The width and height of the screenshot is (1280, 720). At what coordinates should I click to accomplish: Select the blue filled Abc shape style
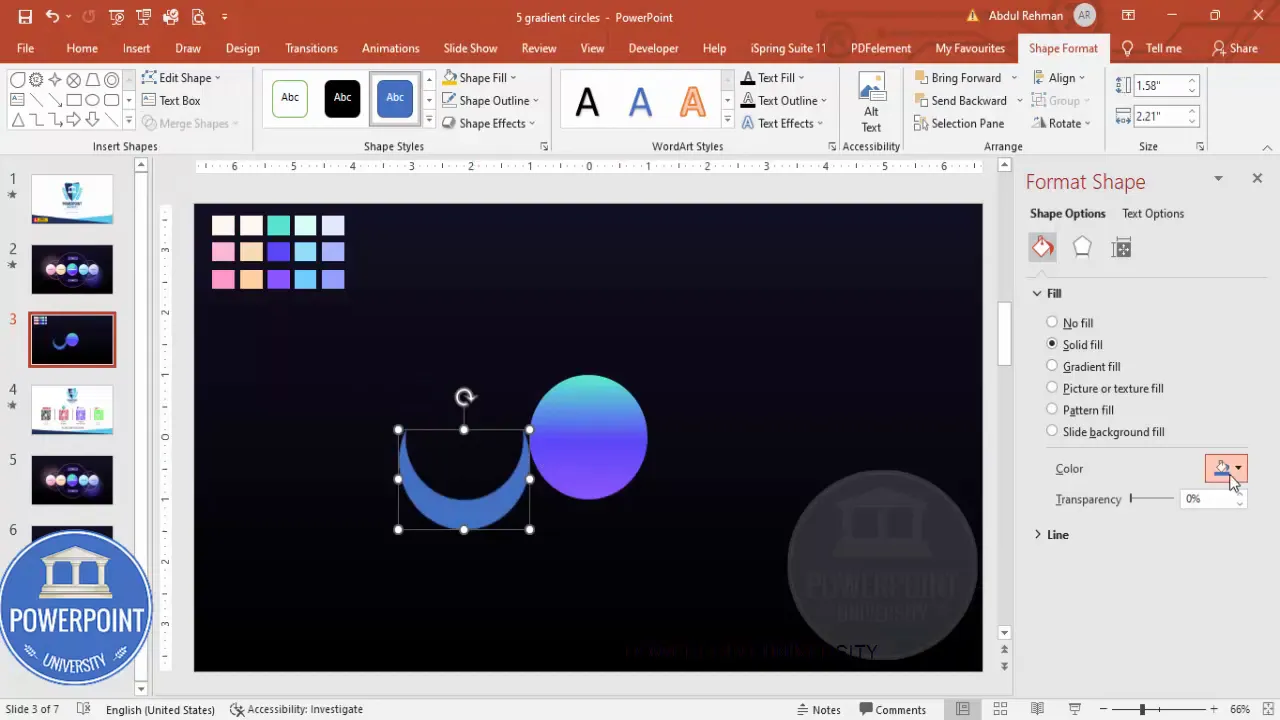click(395, 98)
